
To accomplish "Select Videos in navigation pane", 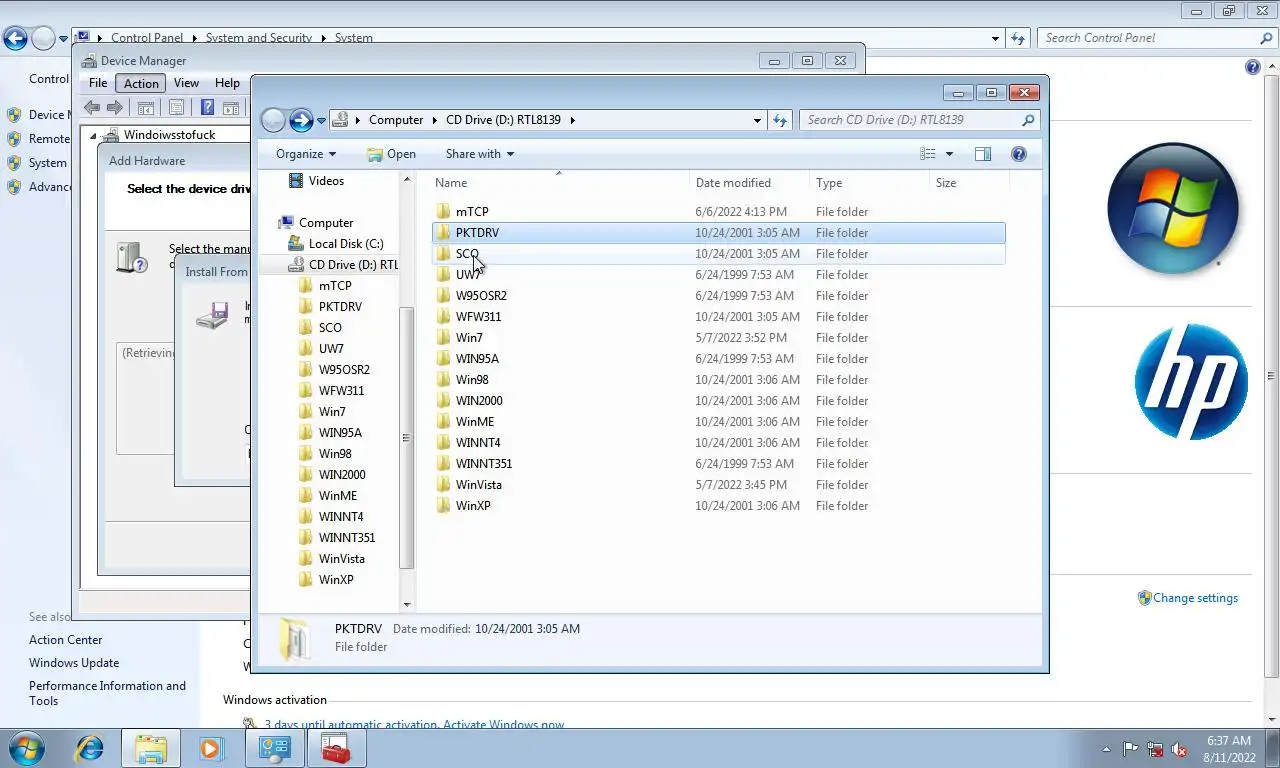I will (x=316, y=181).
